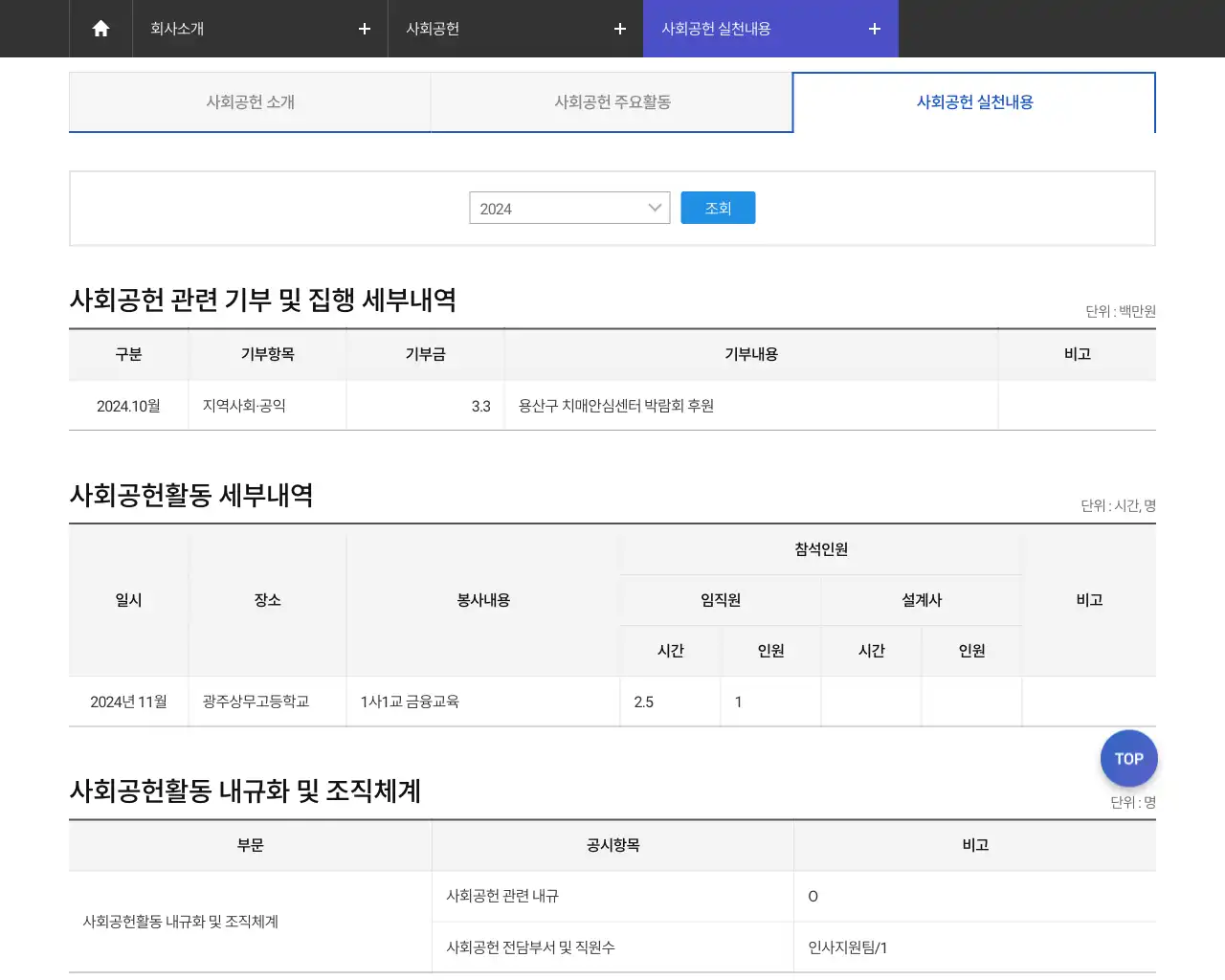Image resolution: width=1225 pixels, height=980 pixels.
Task: Click the highlighted 사회공헌 실천내용 menu
Action: coord(707,29)
